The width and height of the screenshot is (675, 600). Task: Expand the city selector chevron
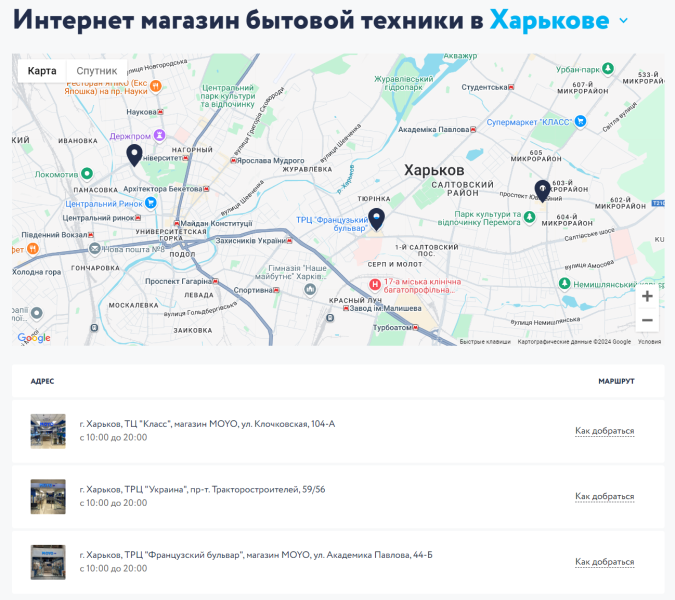(x=624, y=20)
